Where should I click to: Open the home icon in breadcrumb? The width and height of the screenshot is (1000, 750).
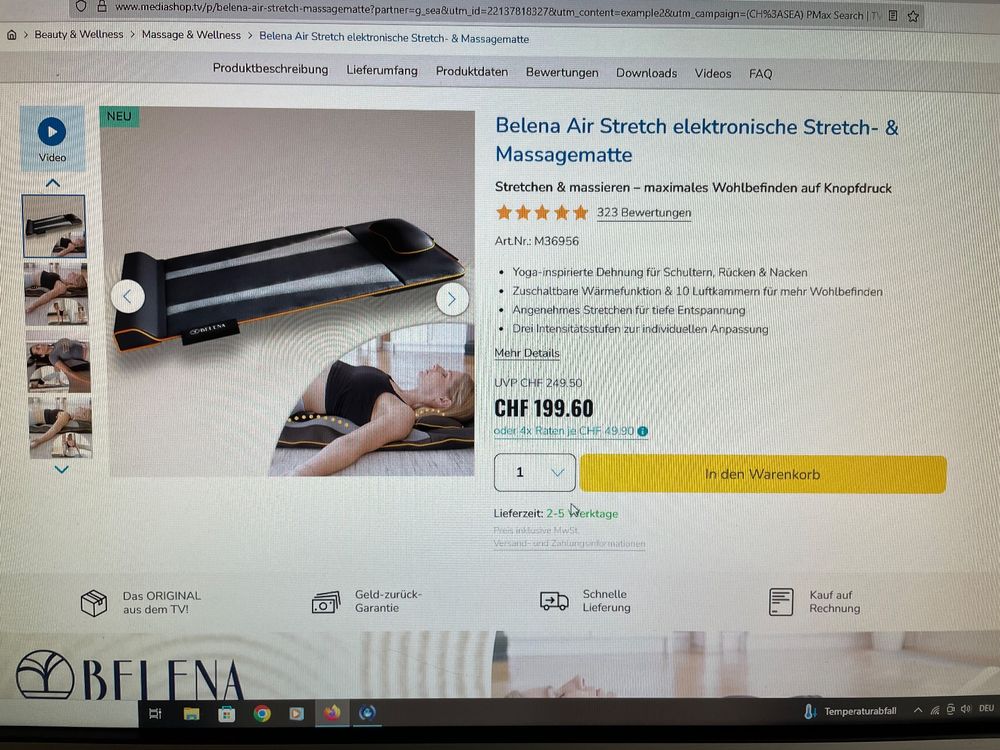11,34
